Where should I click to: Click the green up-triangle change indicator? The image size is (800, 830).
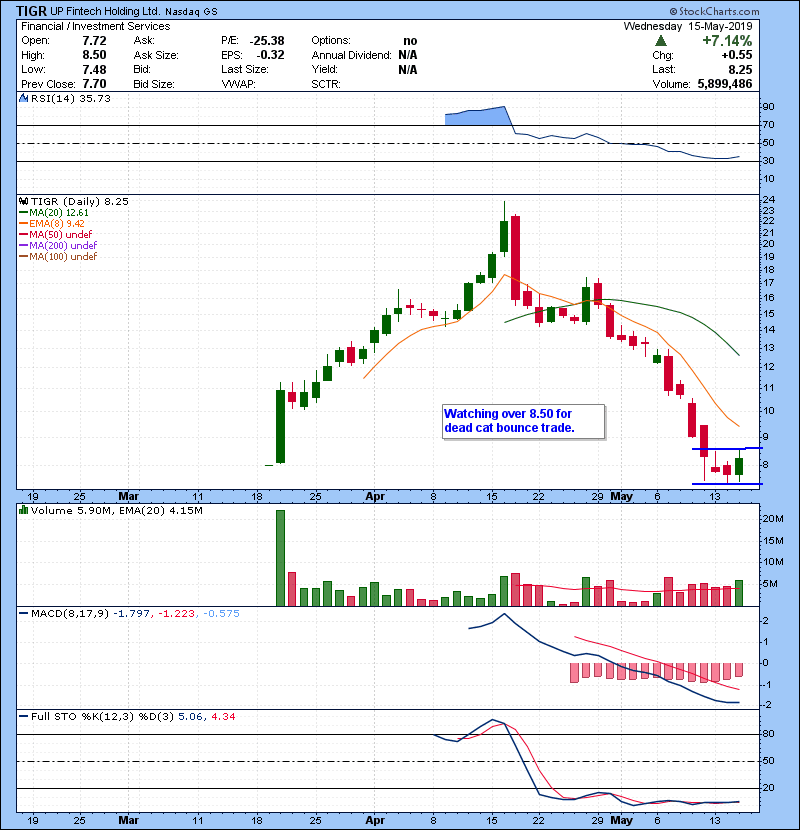tap(661, 41)
